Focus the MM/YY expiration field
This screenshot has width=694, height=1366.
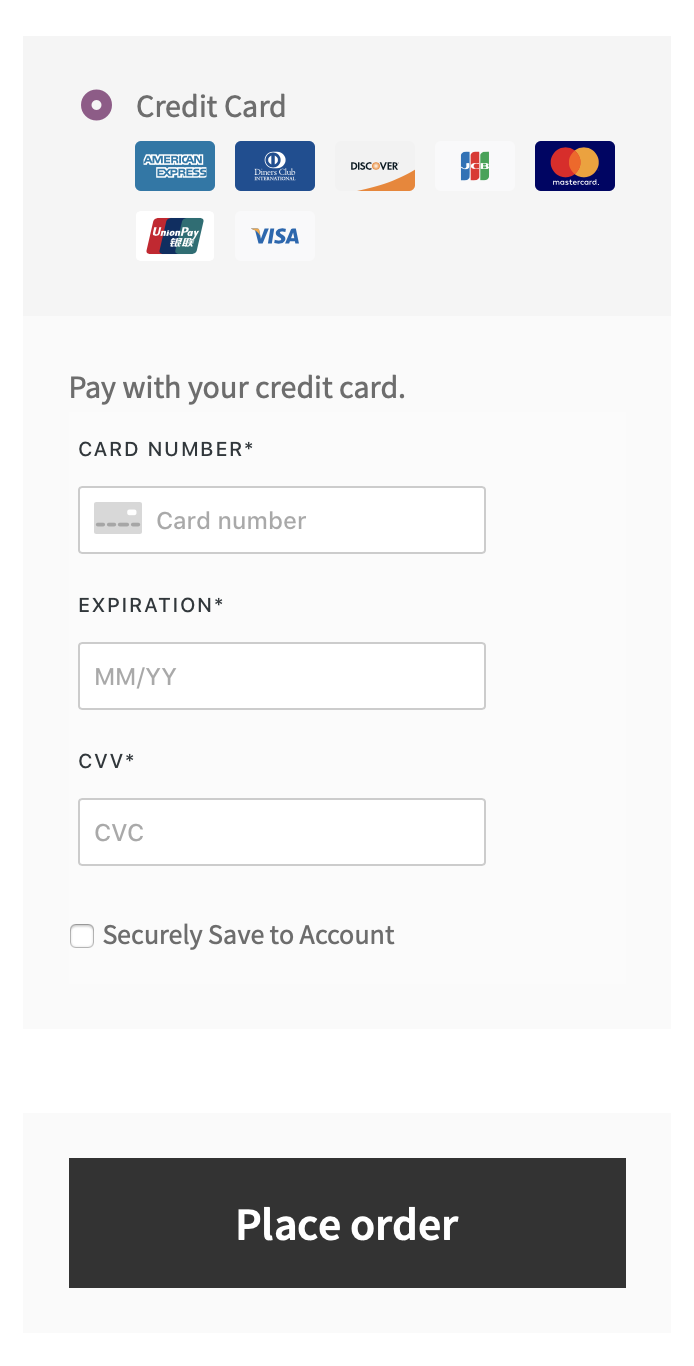click(282, 676)
